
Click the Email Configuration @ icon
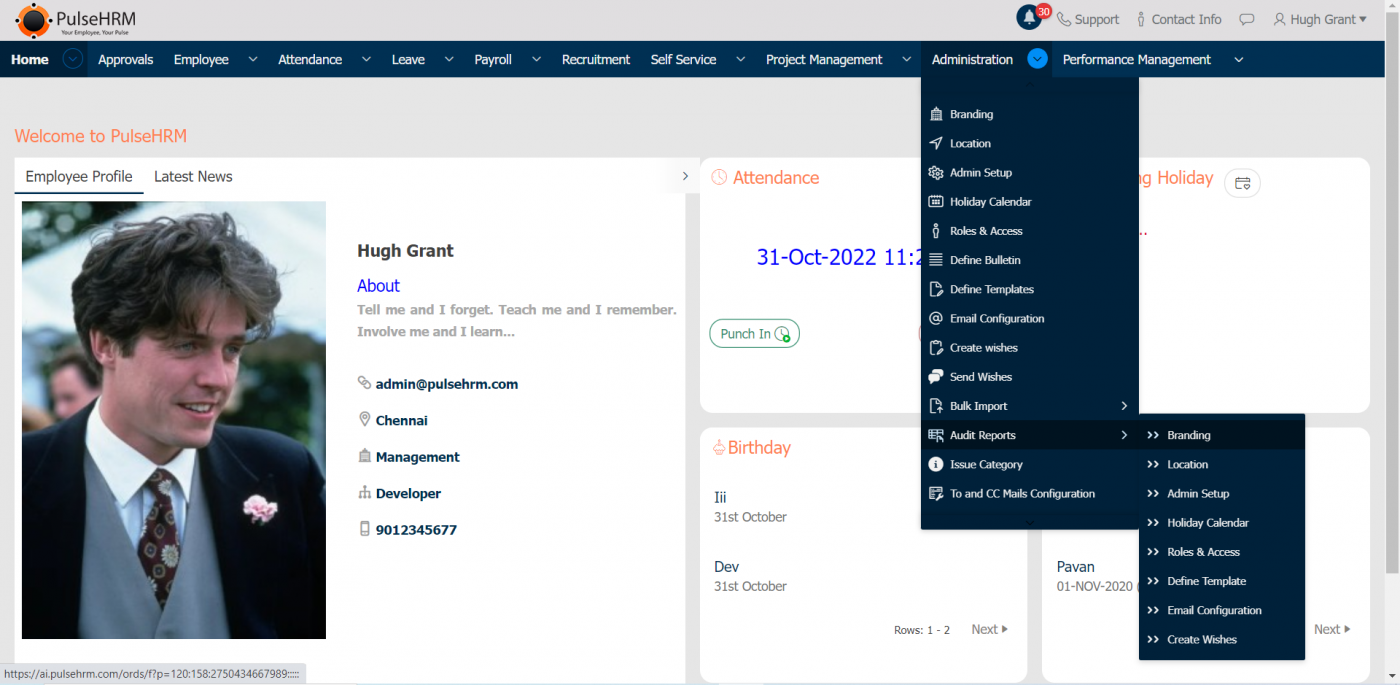coord(936,319)
